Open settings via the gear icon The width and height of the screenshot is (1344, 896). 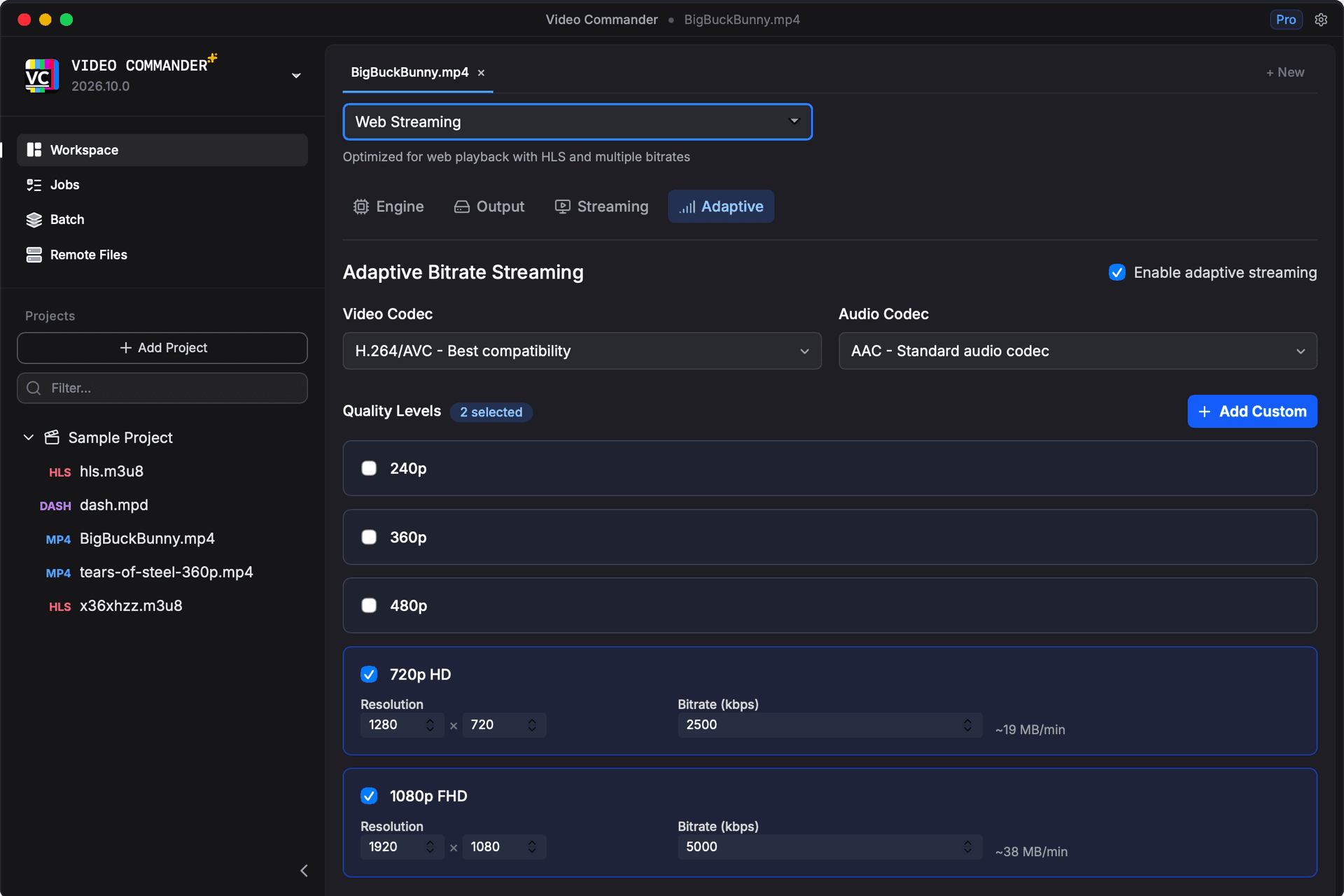pos(1321,20)
